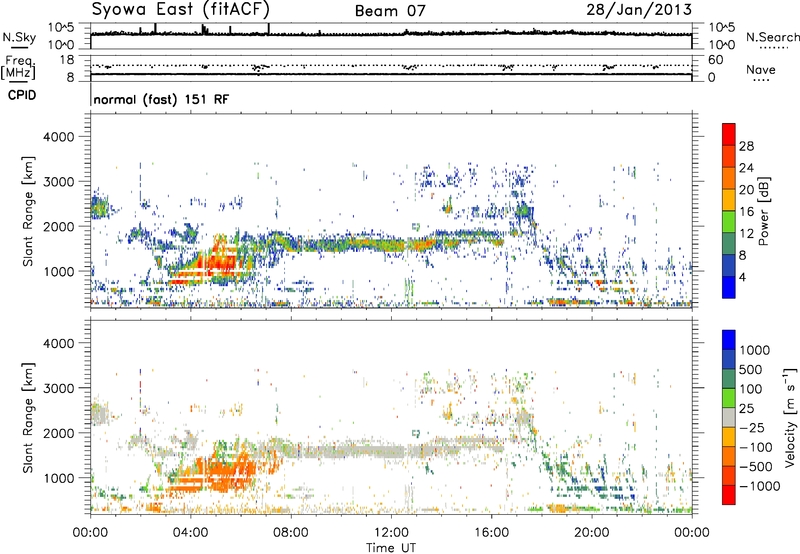Select the "12:00" time axis label

pos(391,533)
